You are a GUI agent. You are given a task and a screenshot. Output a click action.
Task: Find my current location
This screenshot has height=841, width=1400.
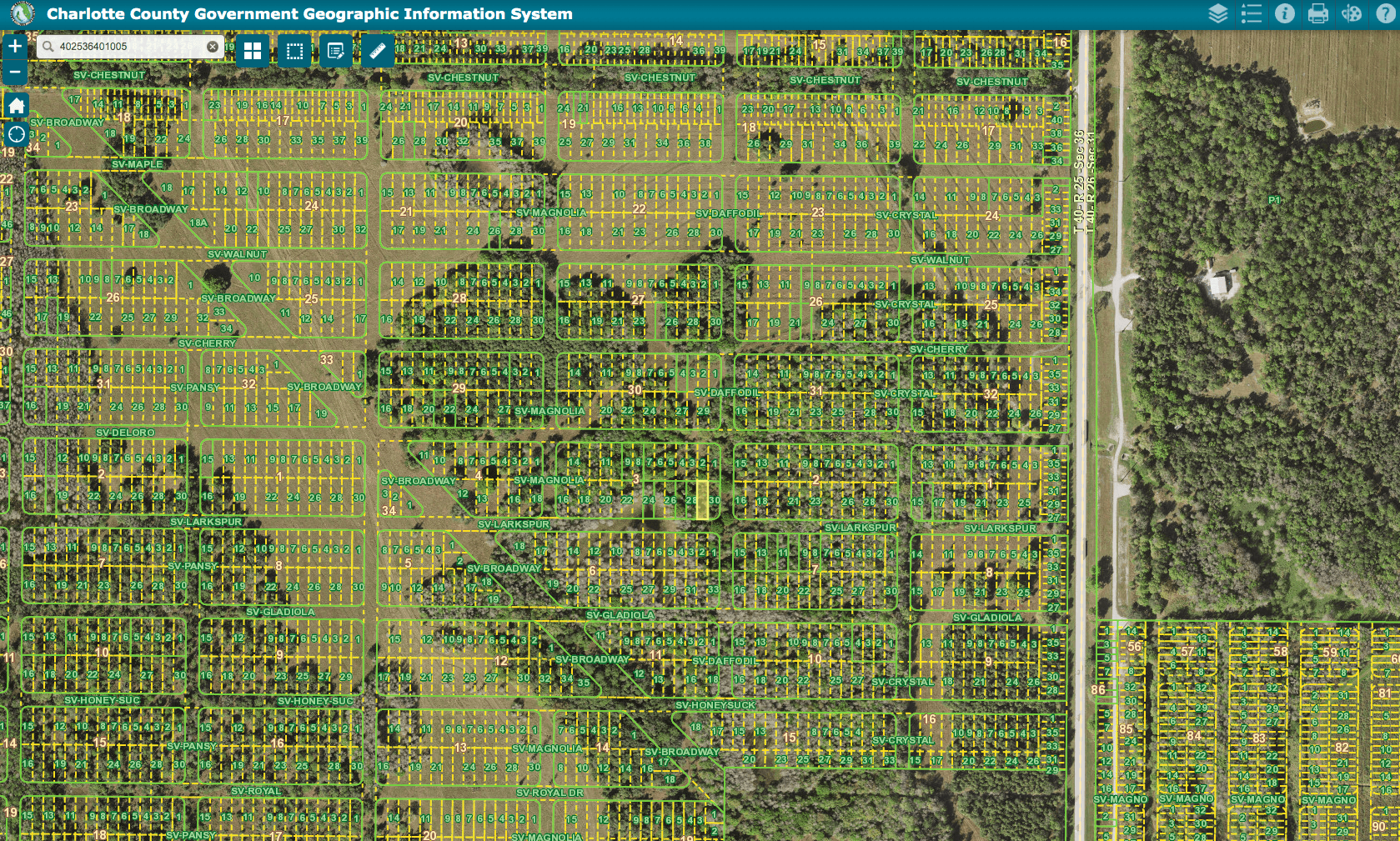pos(16,134)
